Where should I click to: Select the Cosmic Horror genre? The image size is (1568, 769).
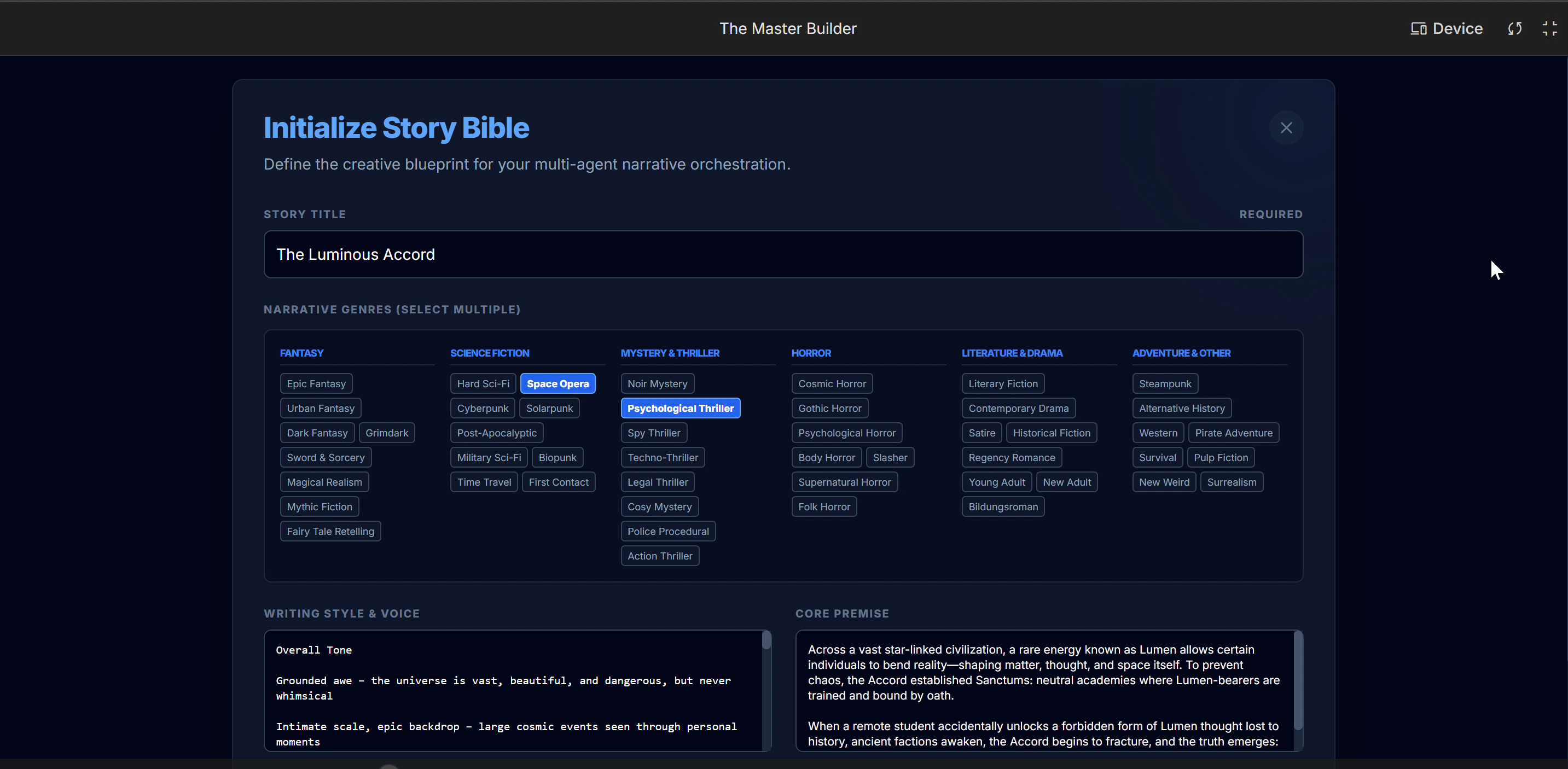[x=832, y=384]
